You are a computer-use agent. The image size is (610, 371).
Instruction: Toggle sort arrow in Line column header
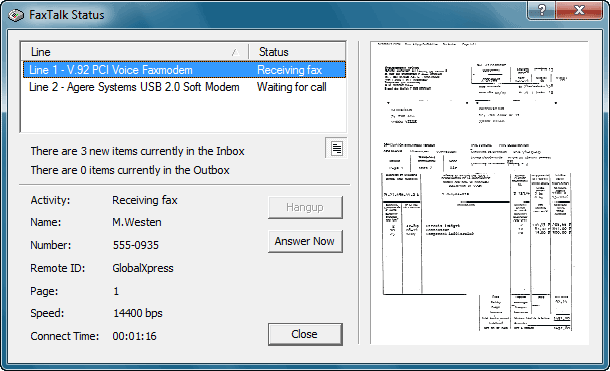point(235,52)
